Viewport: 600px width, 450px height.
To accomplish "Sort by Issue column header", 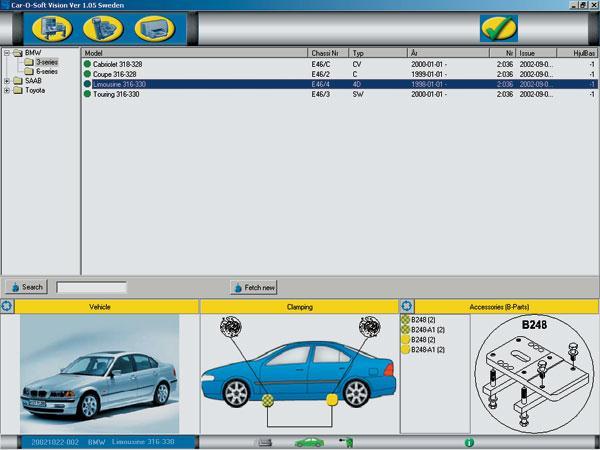I will coord(536,53).
